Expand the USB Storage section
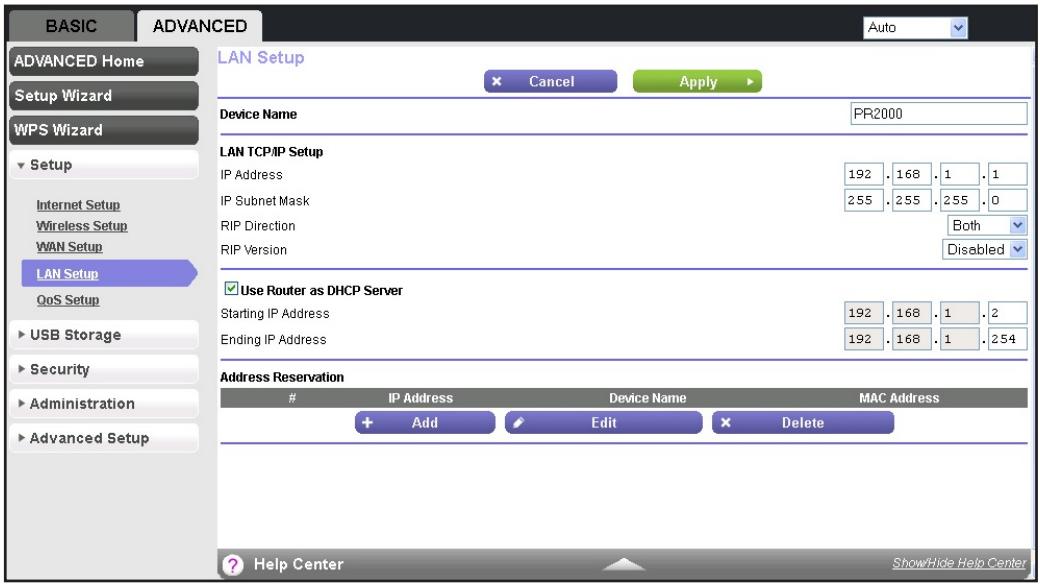The height and width of the screenshot is (587, 1040). tap(103, 335)
